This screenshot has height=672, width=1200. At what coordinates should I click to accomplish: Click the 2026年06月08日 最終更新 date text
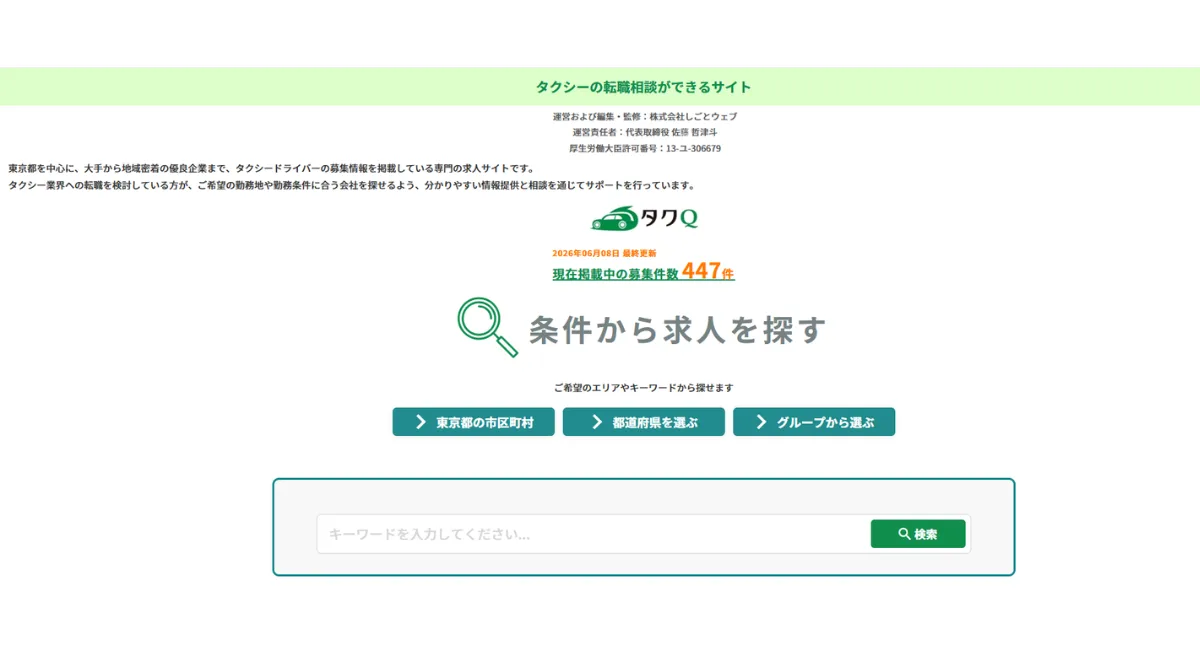(604, 253)
